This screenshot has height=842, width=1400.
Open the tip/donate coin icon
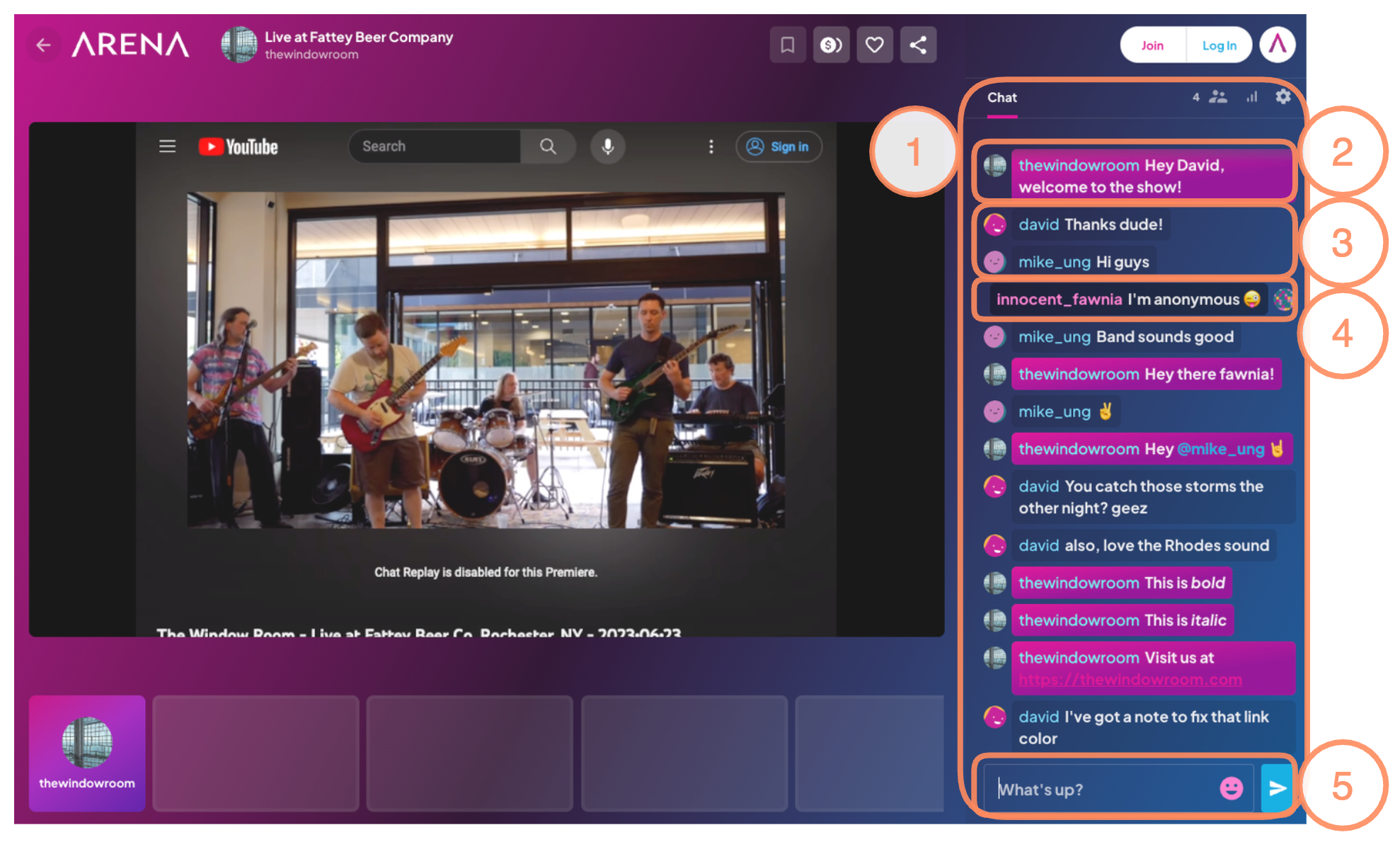[x=831, y=45]
